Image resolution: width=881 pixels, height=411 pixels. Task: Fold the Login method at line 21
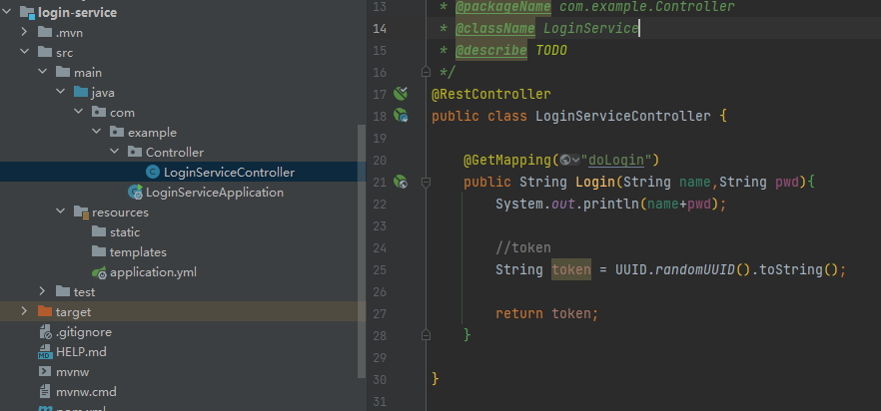click(x=426, y=182)
